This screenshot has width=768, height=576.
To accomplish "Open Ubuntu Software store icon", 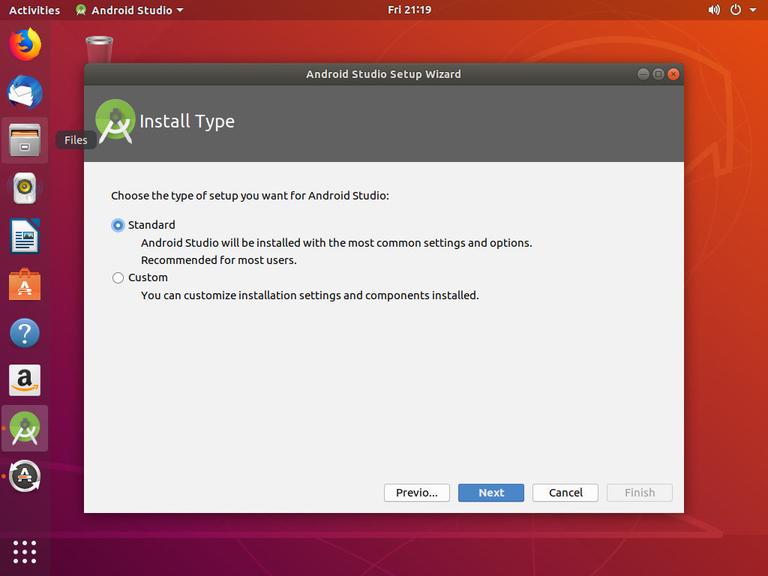I will coord(25,284).
